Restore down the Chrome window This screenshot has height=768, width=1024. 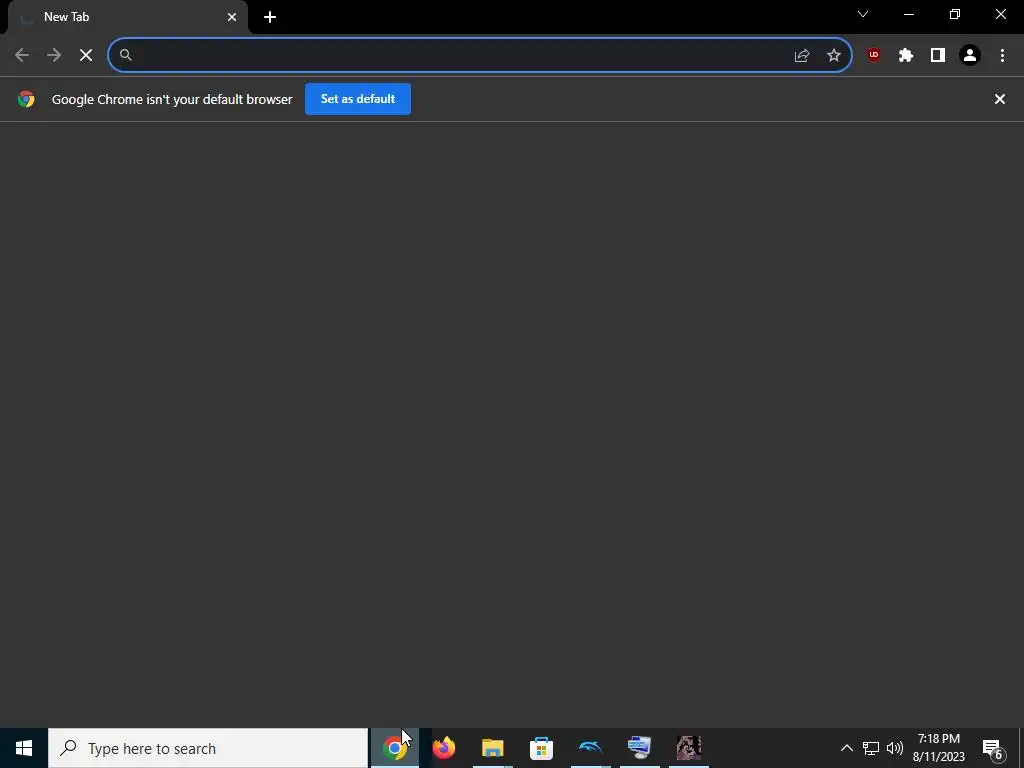(955, 14)
